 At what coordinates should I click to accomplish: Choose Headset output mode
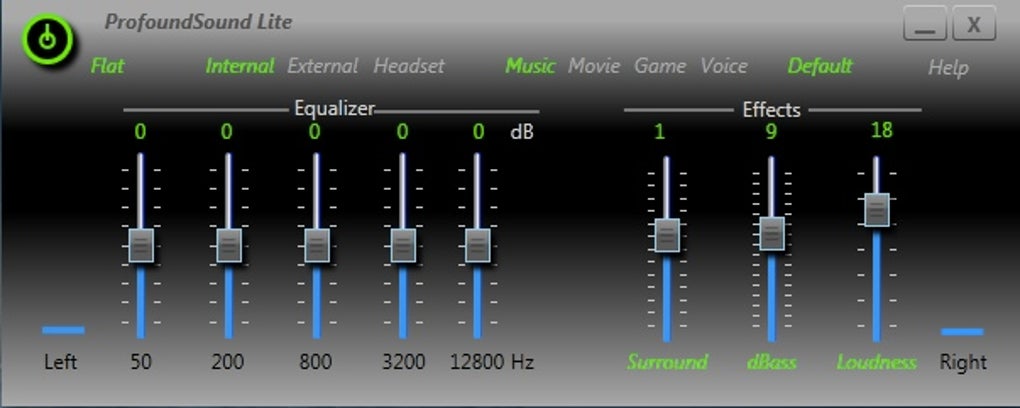tap(409, 66)
